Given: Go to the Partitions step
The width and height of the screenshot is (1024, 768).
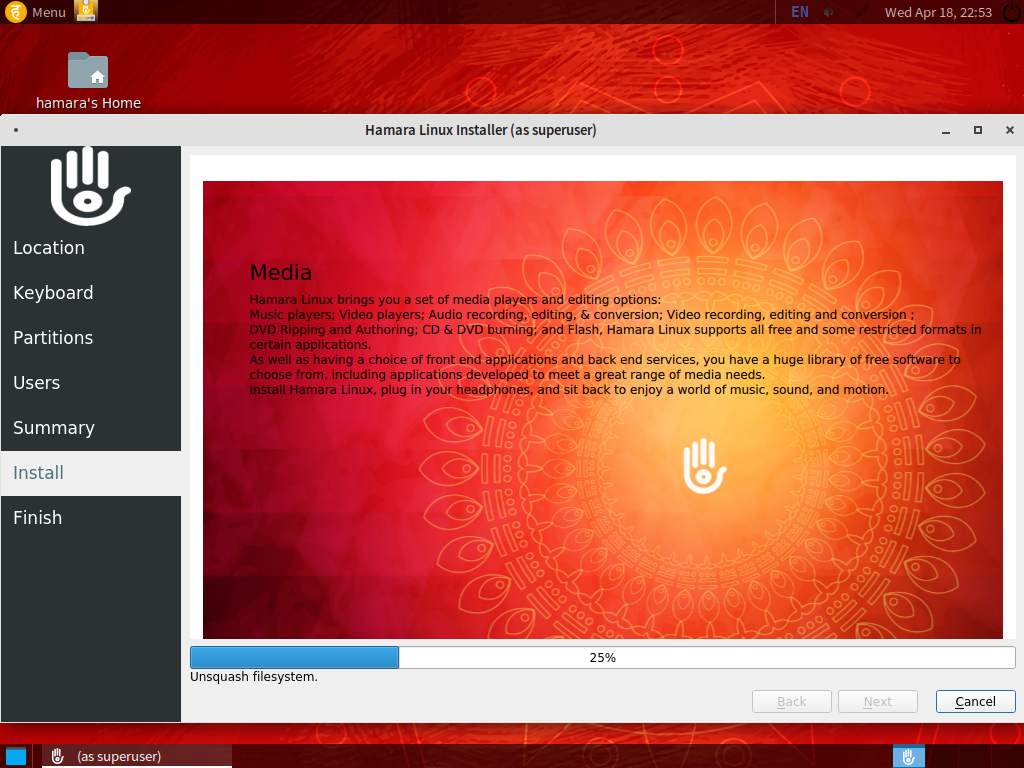Looking at the screenshot, I should (x=53, y=338).
